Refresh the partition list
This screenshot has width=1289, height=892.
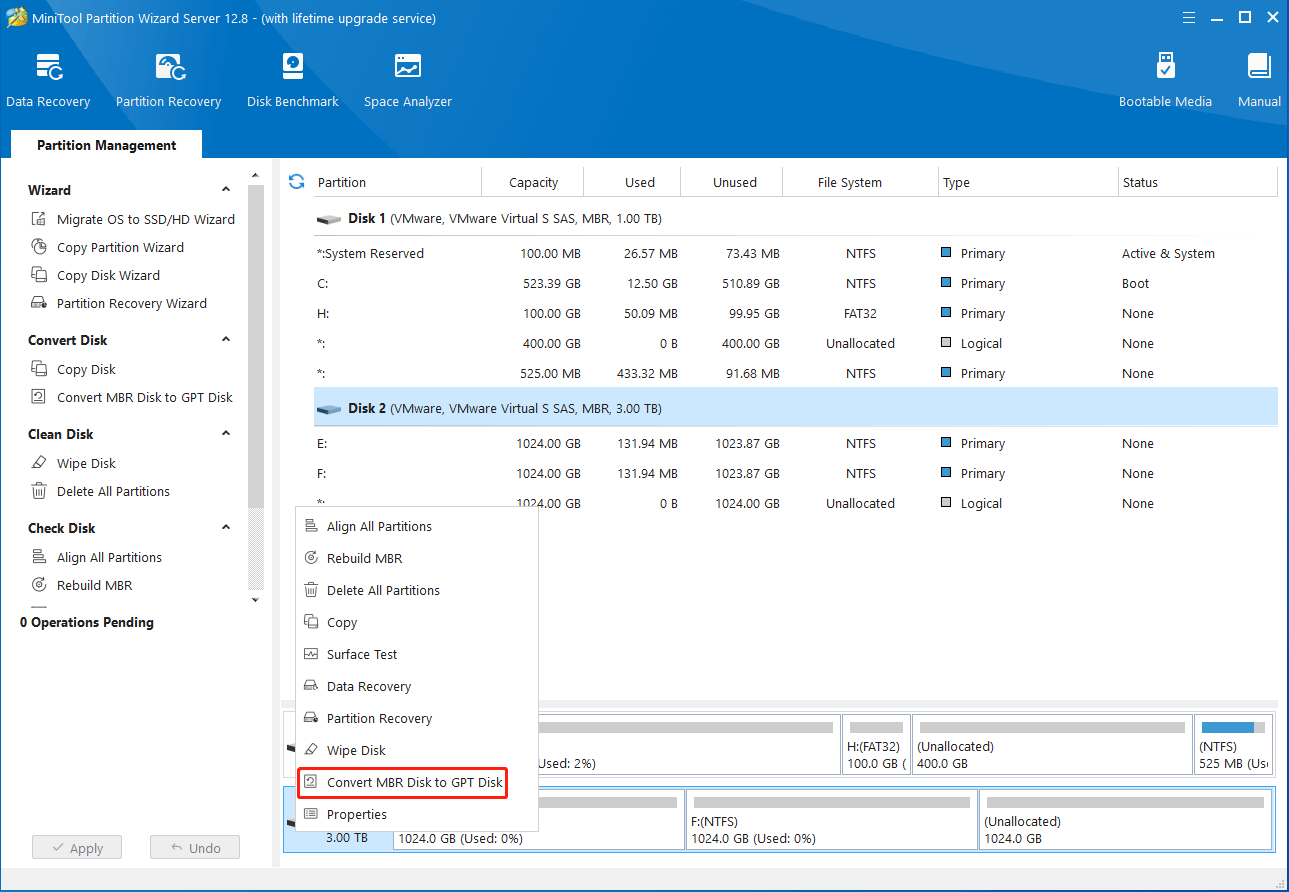[296, 182]
